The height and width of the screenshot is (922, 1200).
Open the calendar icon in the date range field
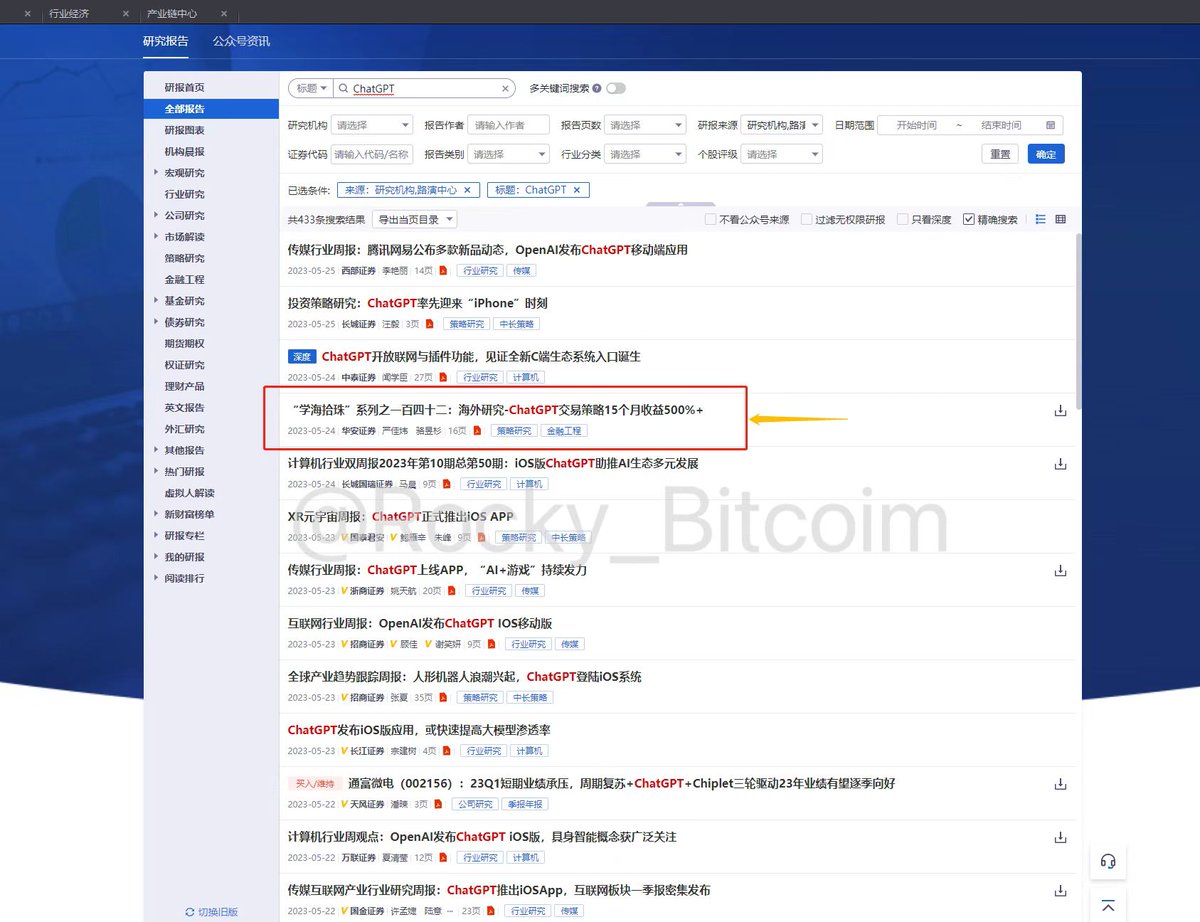(x=1051, y=126)
